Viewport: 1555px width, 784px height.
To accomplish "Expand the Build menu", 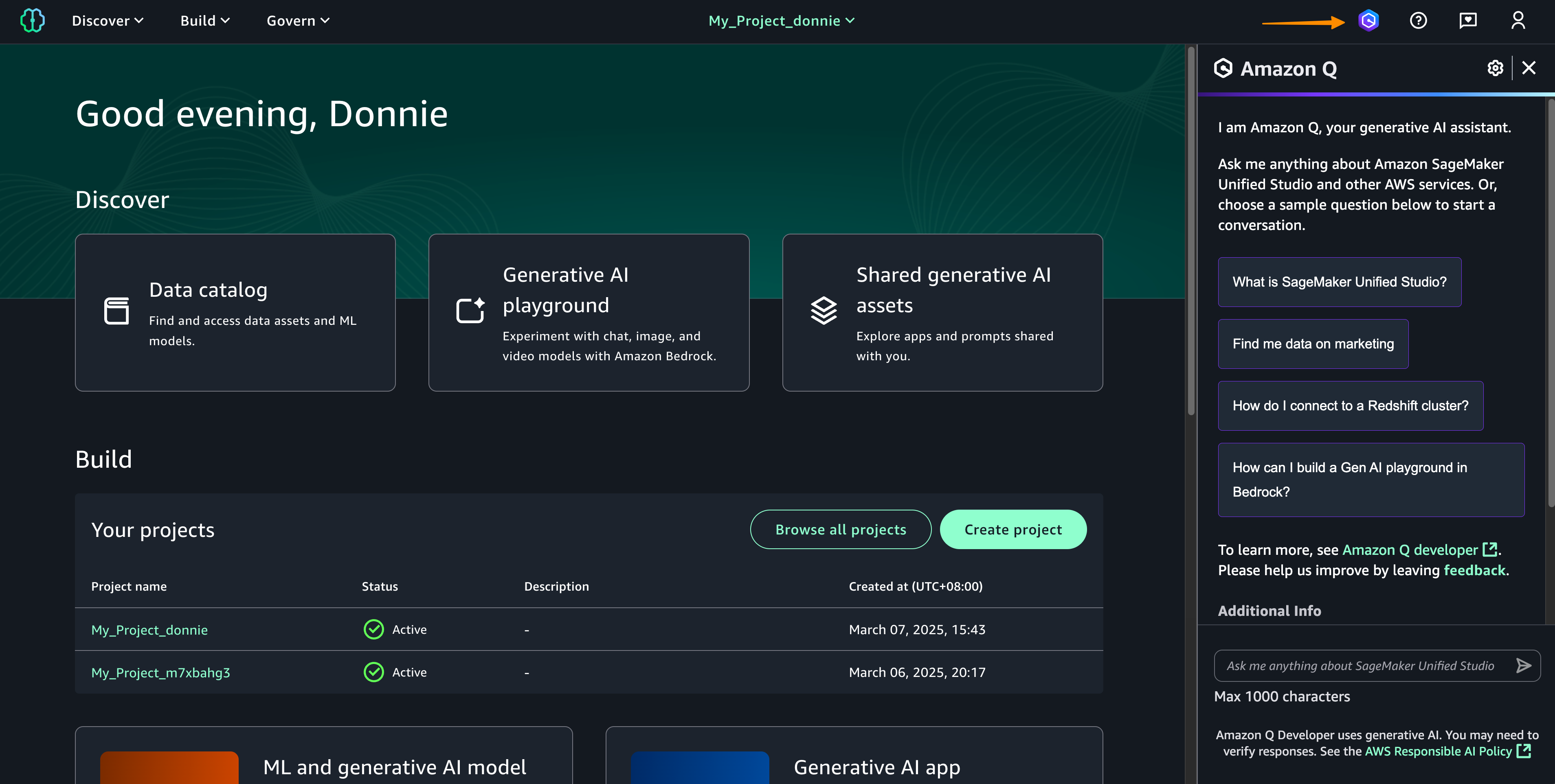I will click(x=204, y=20).
